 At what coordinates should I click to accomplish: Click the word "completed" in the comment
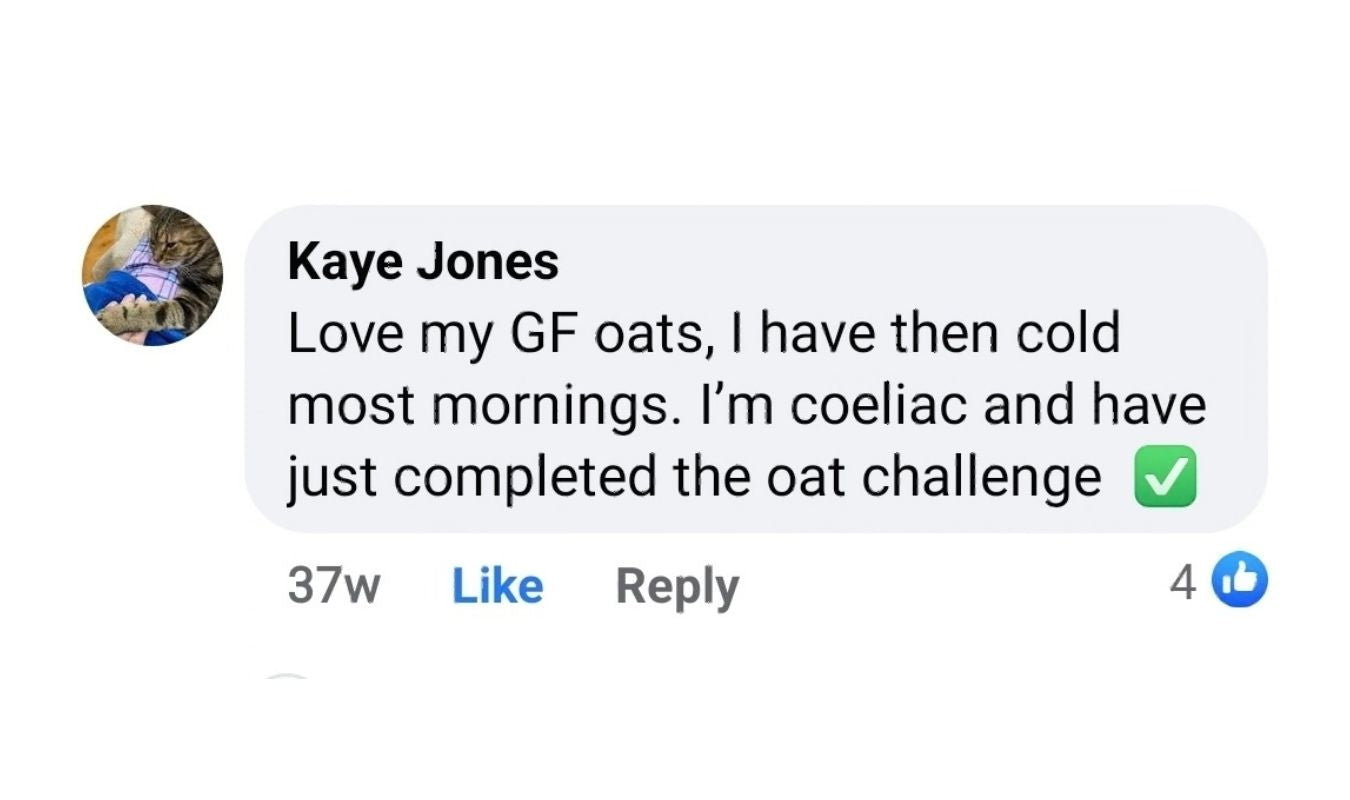pos(526,478)
